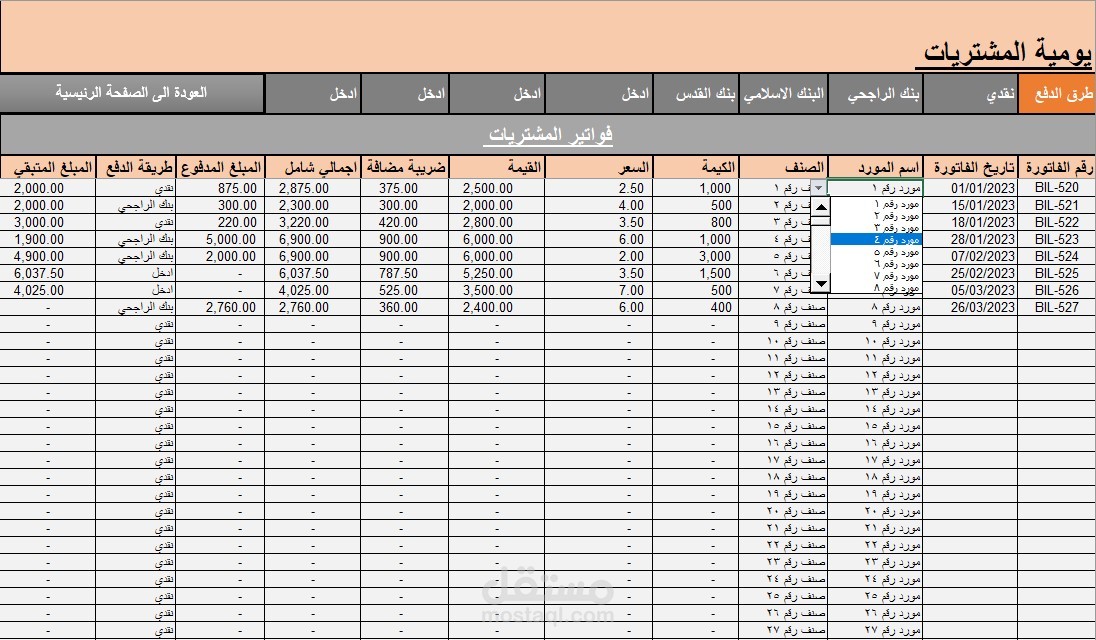Screen dimensions: 1096x640
Task: Click the اسم المورد column header
Action: pos(875,168)
